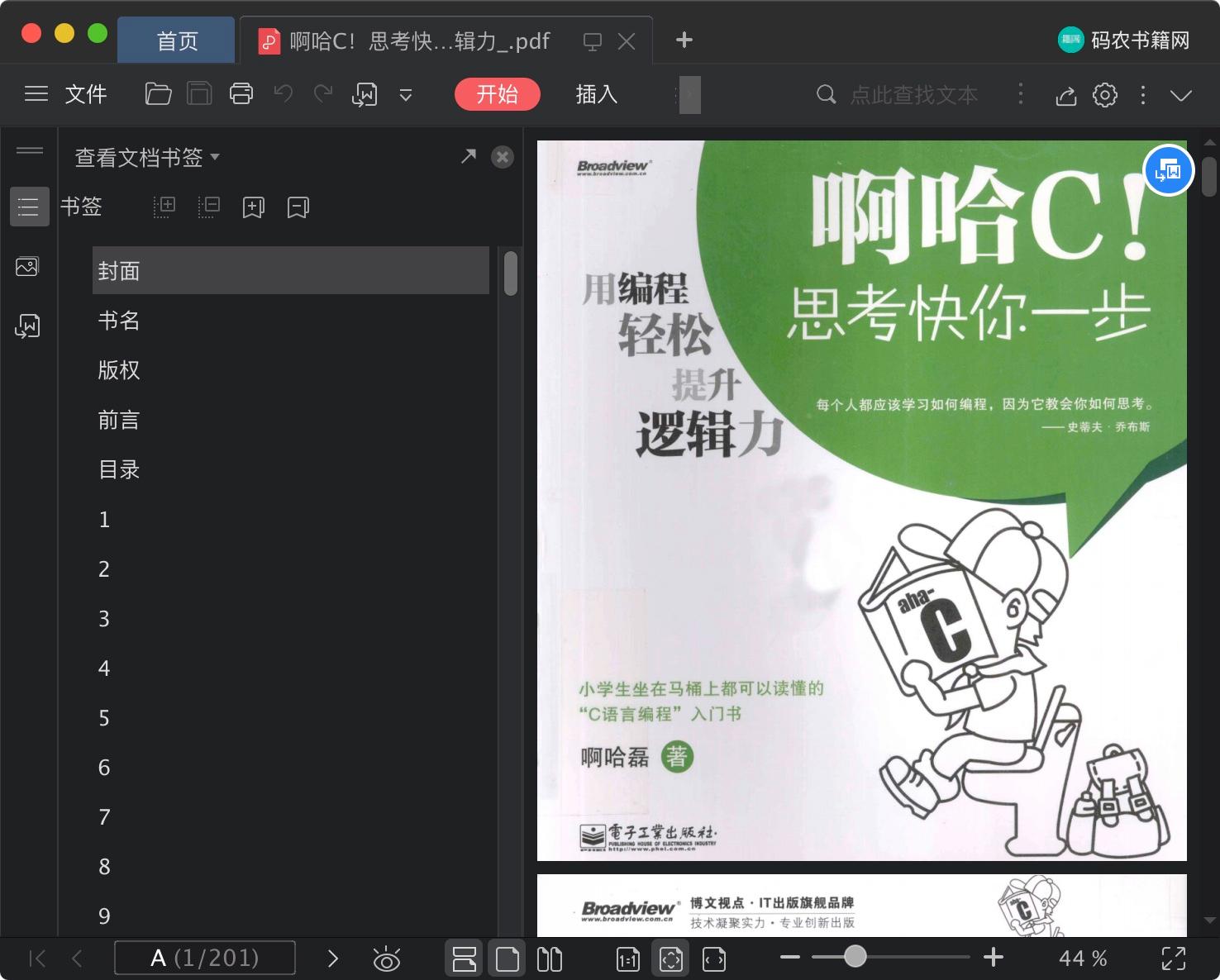Open the 码农书籍网 account button
The width and height of the screenshot is (1220, 980).
coord(1124,40)
